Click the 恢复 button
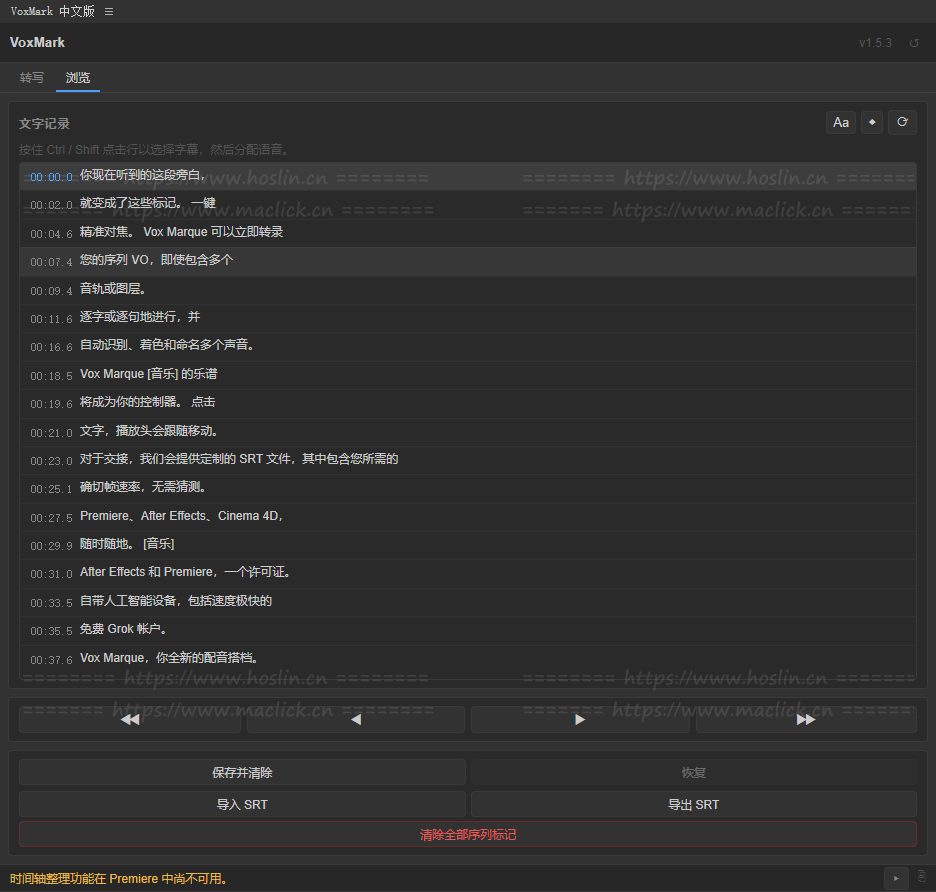 point(694,773)
